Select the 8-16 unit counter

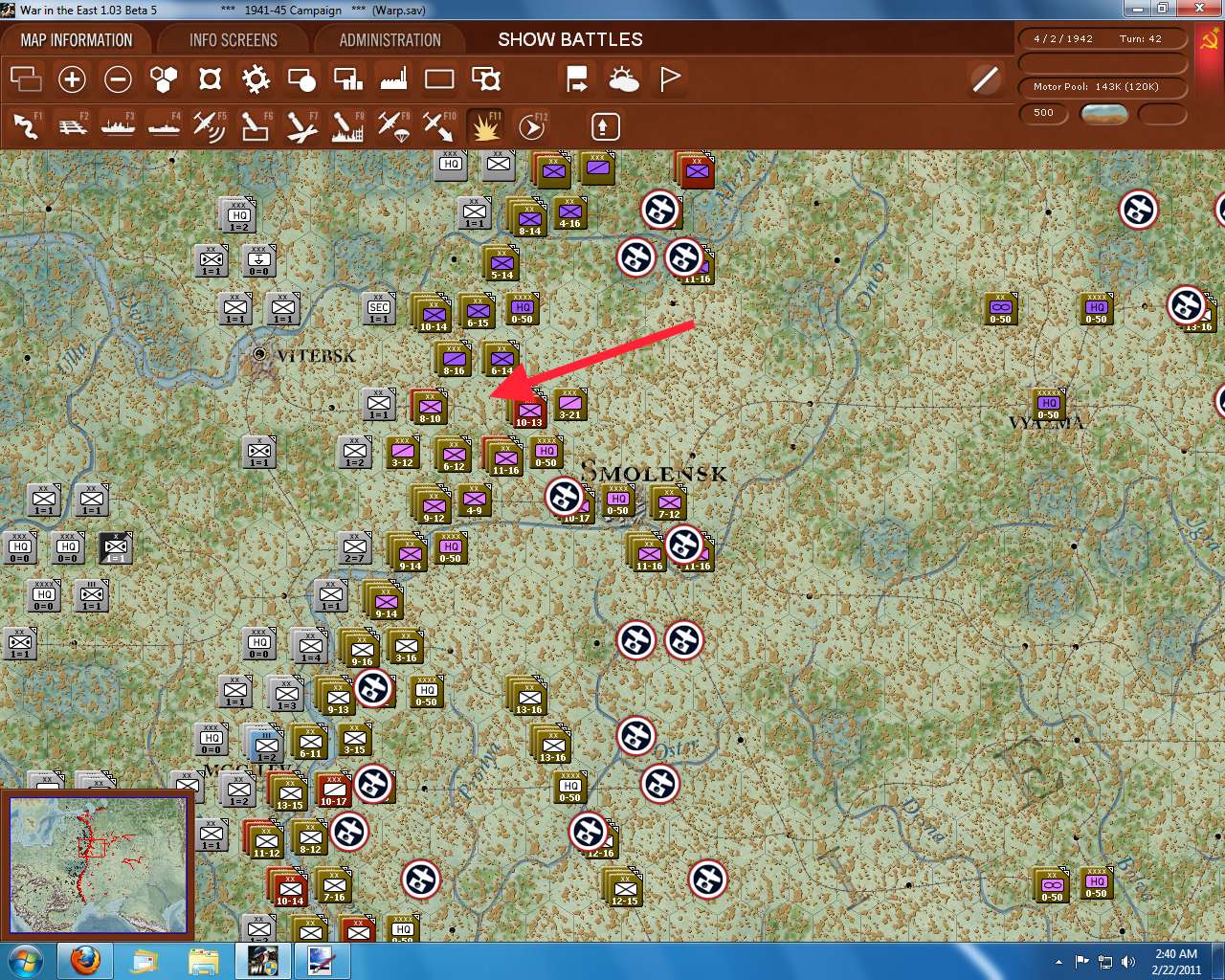pos(454,359)
